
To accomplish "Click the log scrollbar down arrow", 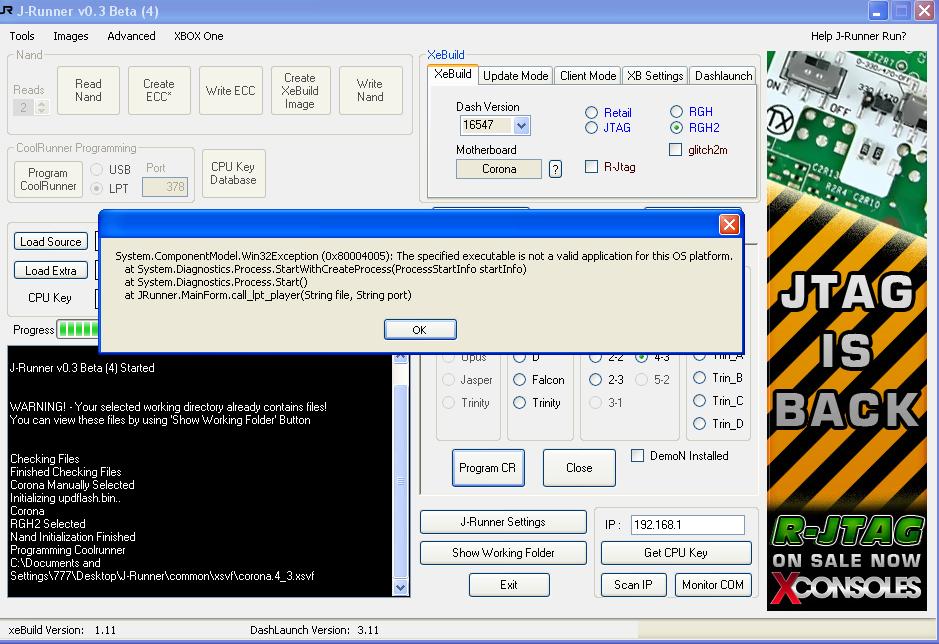I will click(x=401, y=588).
